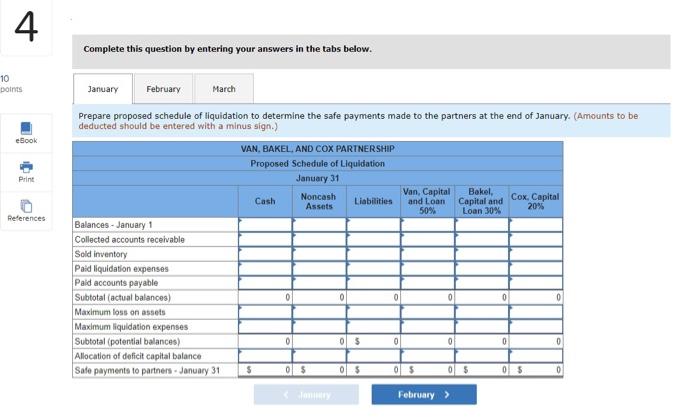
Task: Click the 'Subtotal (potential balances)' row label
Action: click(127, 341)
